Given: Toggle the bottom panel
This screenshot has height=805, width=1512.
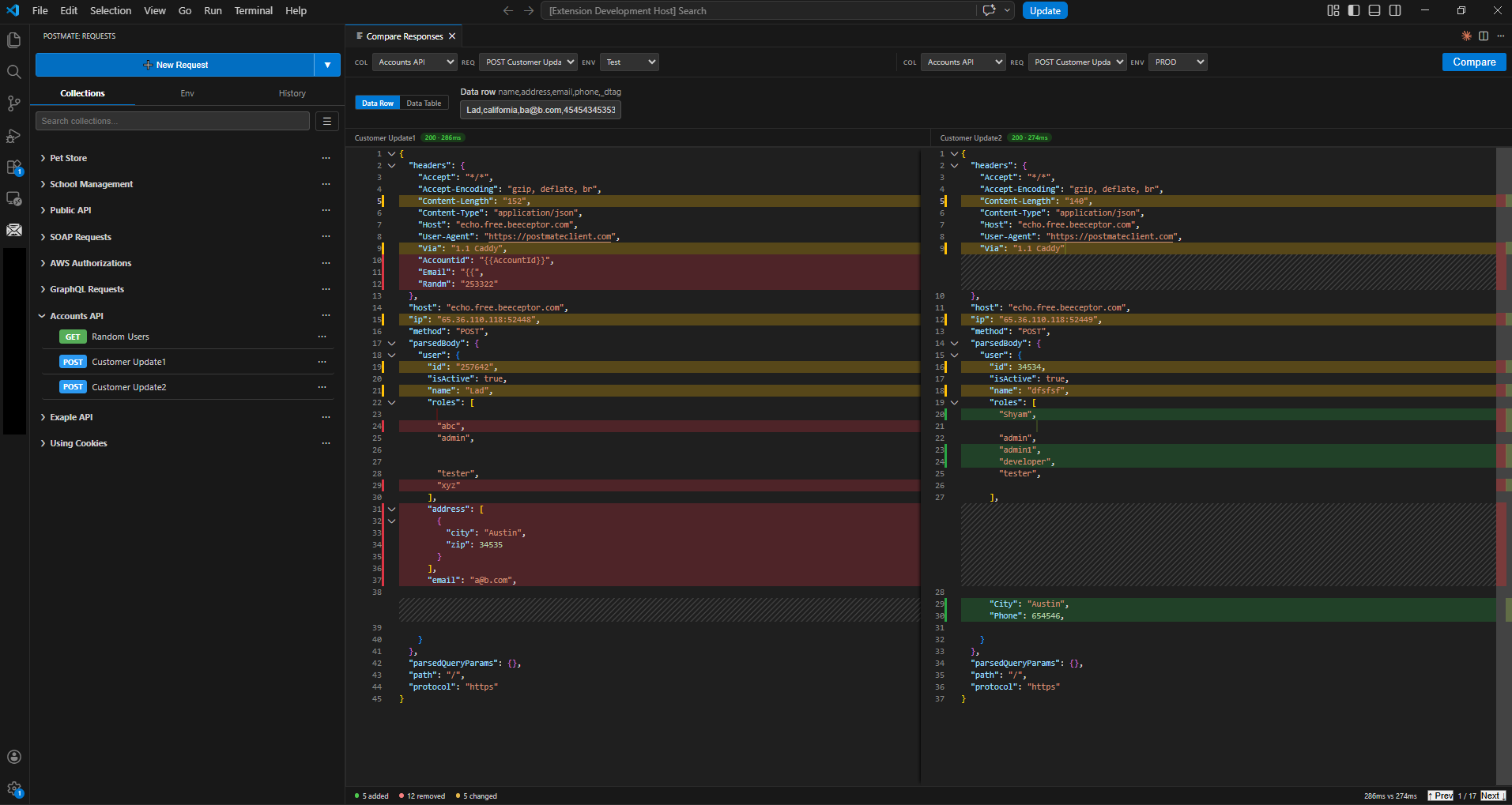Looking at the screenshot, I should coord(1374,10).
